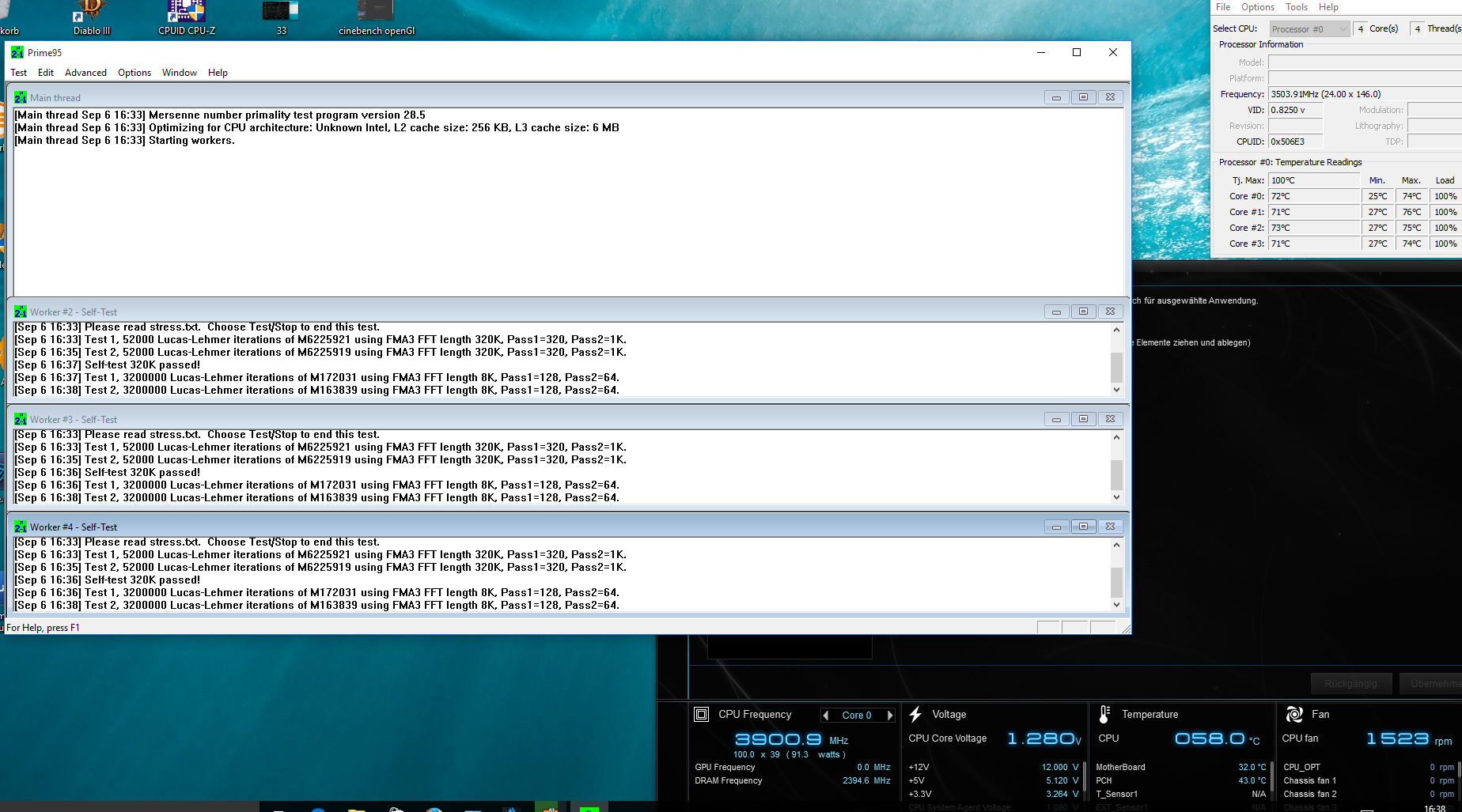Maximize the Worker #3 child window
The width and height of the screenshot is (1462, 812).
(1083, 419)
